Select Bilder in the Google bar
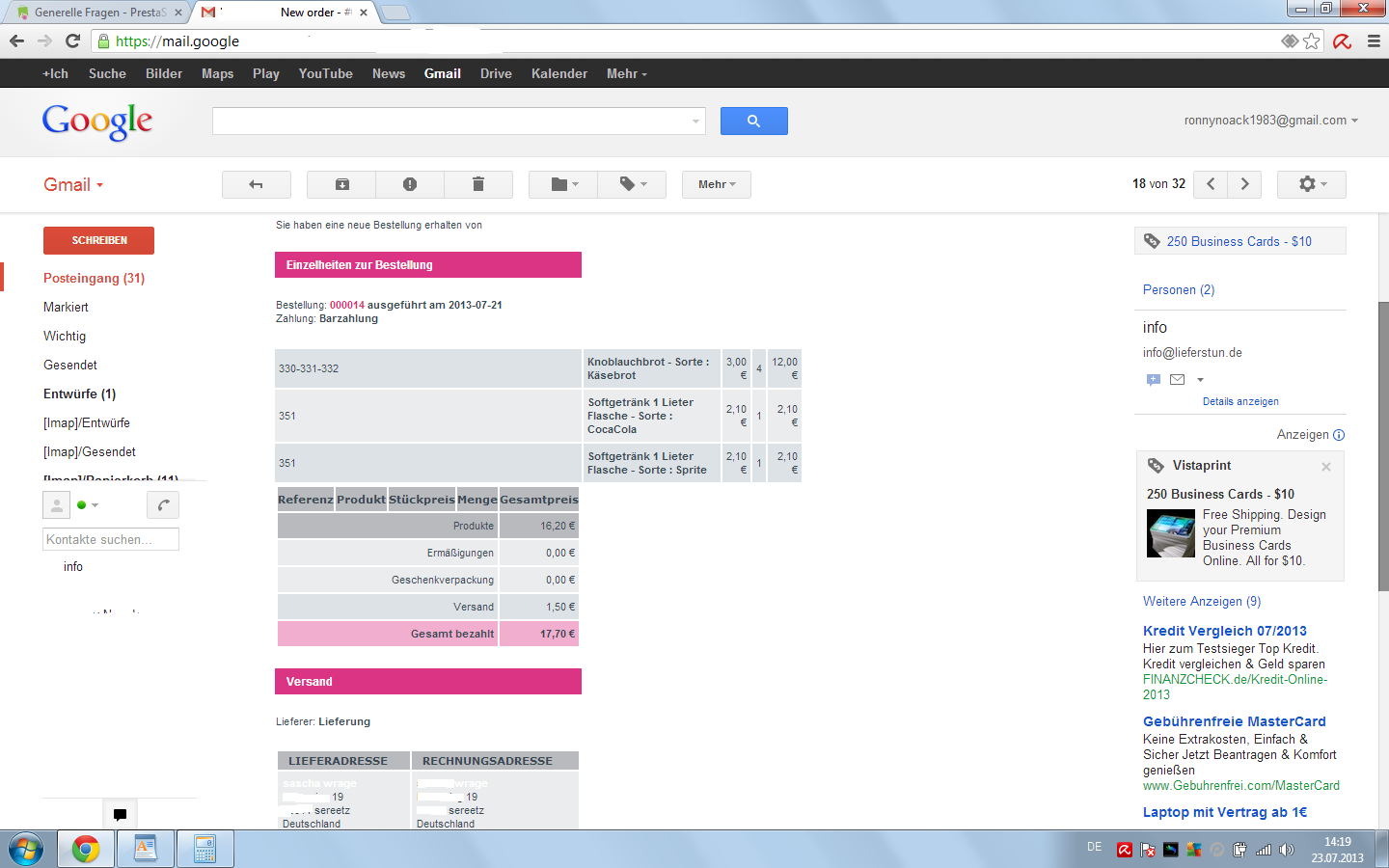1389x868 pixels. pos(164,73)
